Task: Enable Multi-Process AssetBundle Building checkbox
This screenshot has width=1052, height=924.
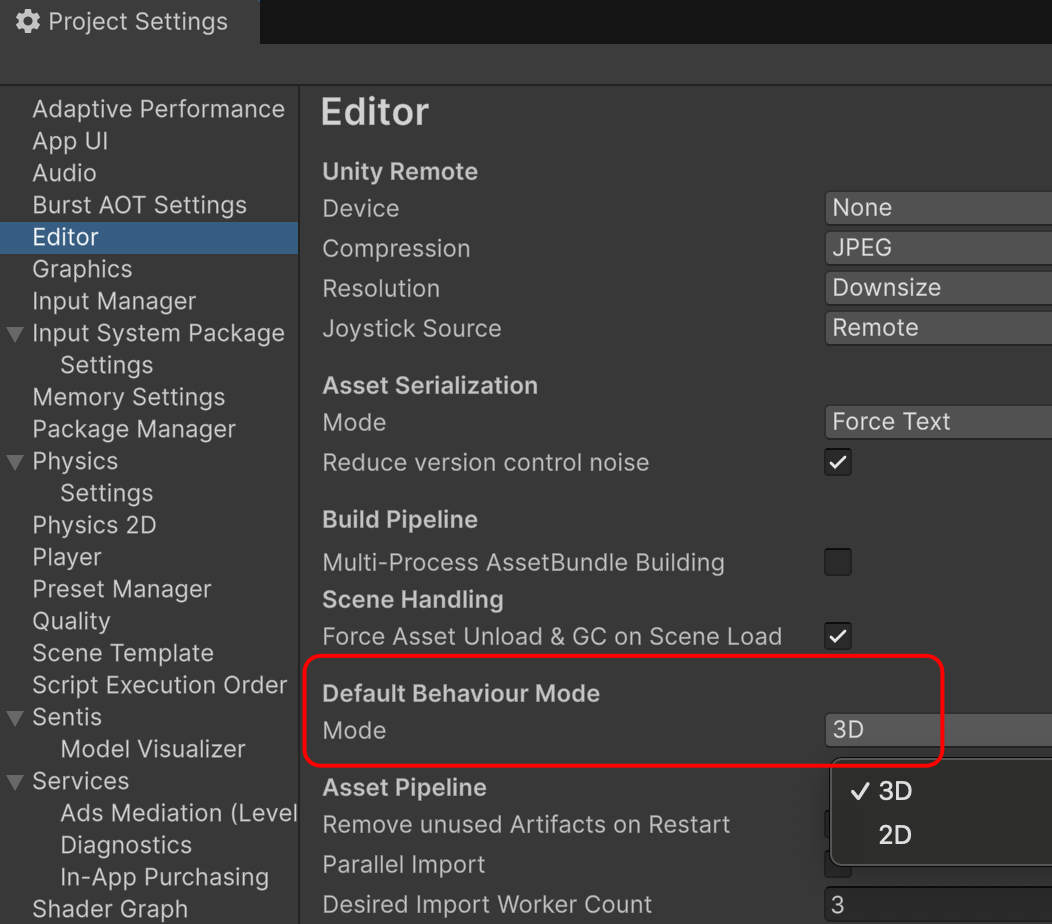Action: click(838, 562)
